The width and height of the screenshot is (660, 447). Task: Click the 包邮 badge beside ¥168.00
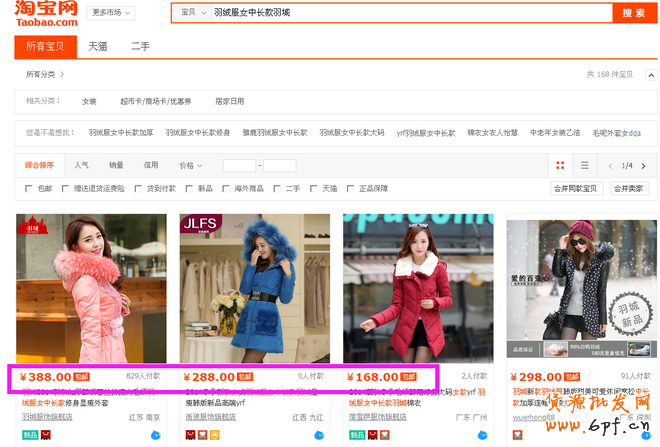click(x=408, y=377)
